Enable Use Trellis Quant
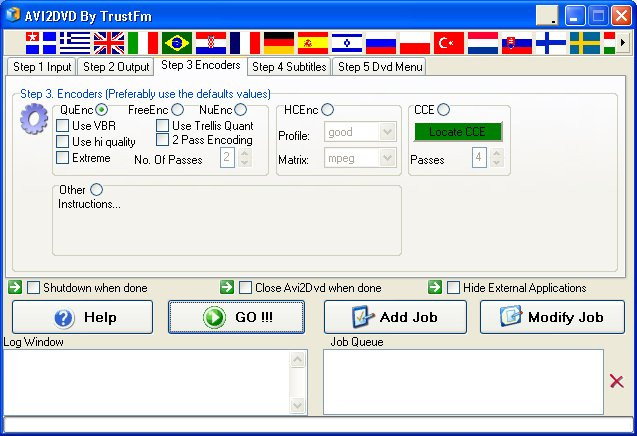Viewport: 637px width, 436px height. pos(162,126)
